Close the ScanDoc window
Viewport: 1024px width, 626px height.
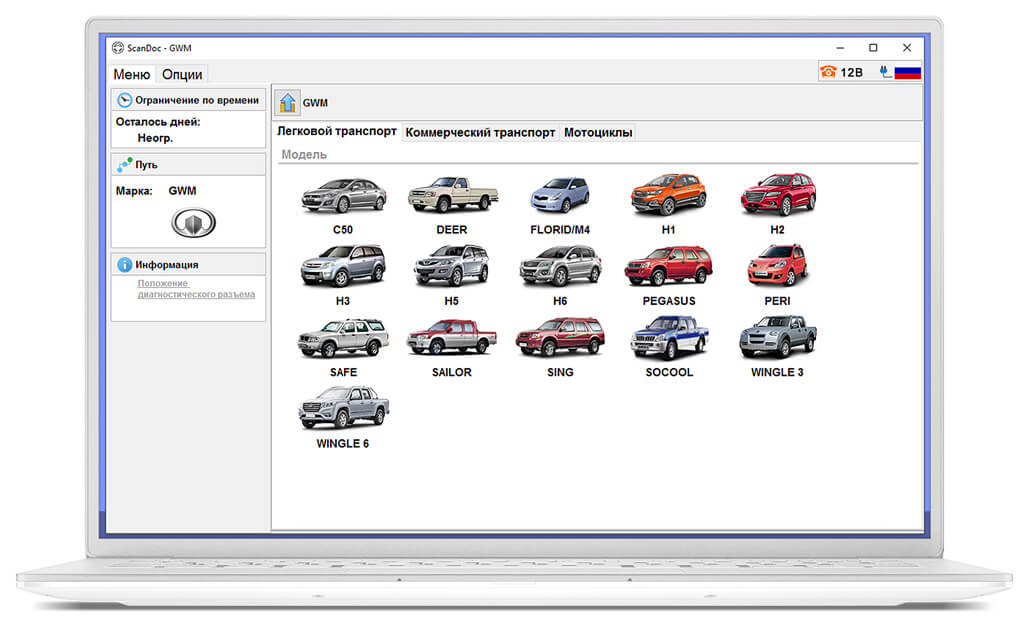pos(907,48)
